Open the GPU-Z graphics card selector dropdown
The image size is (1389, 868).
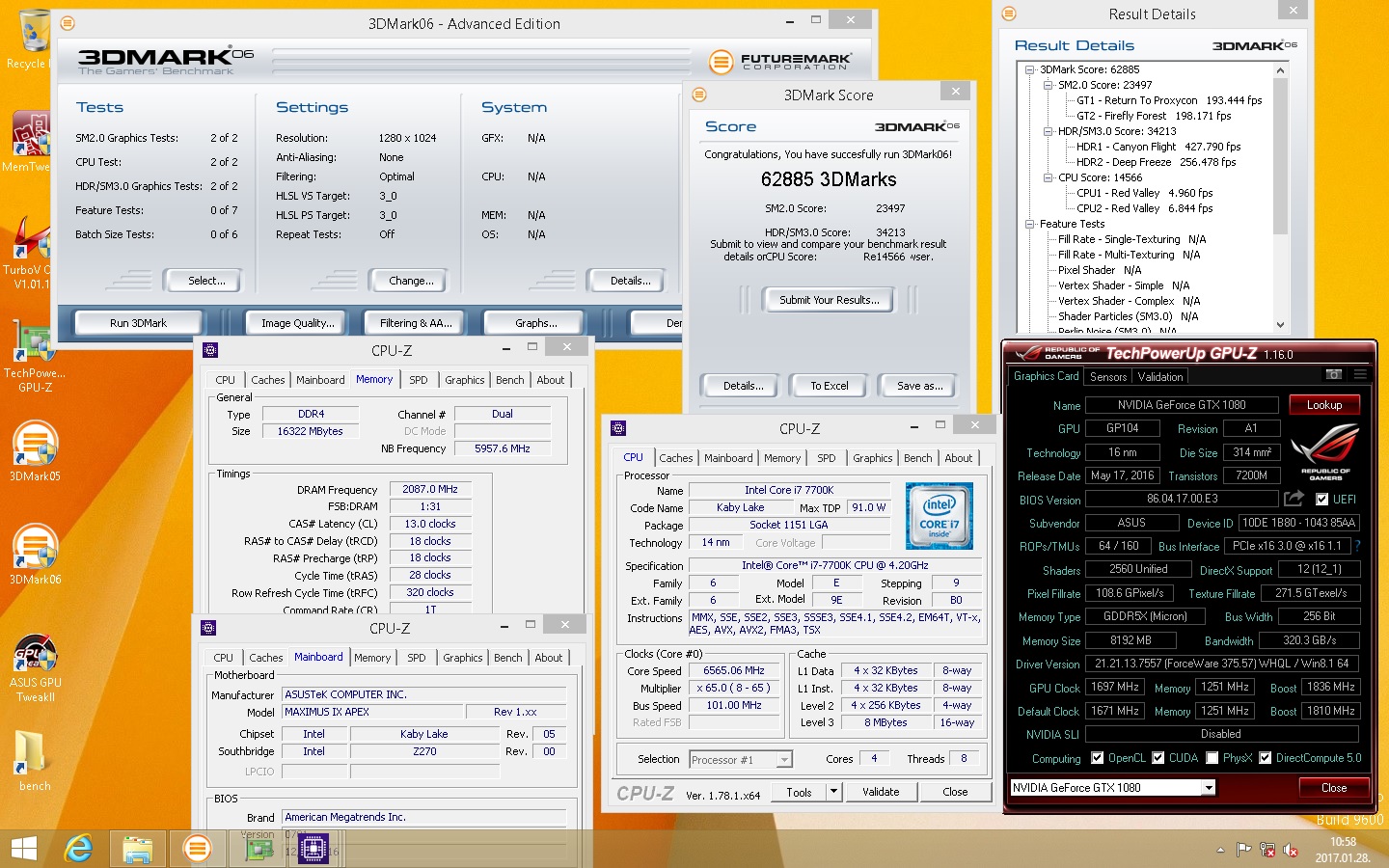tap(1208, 788)
